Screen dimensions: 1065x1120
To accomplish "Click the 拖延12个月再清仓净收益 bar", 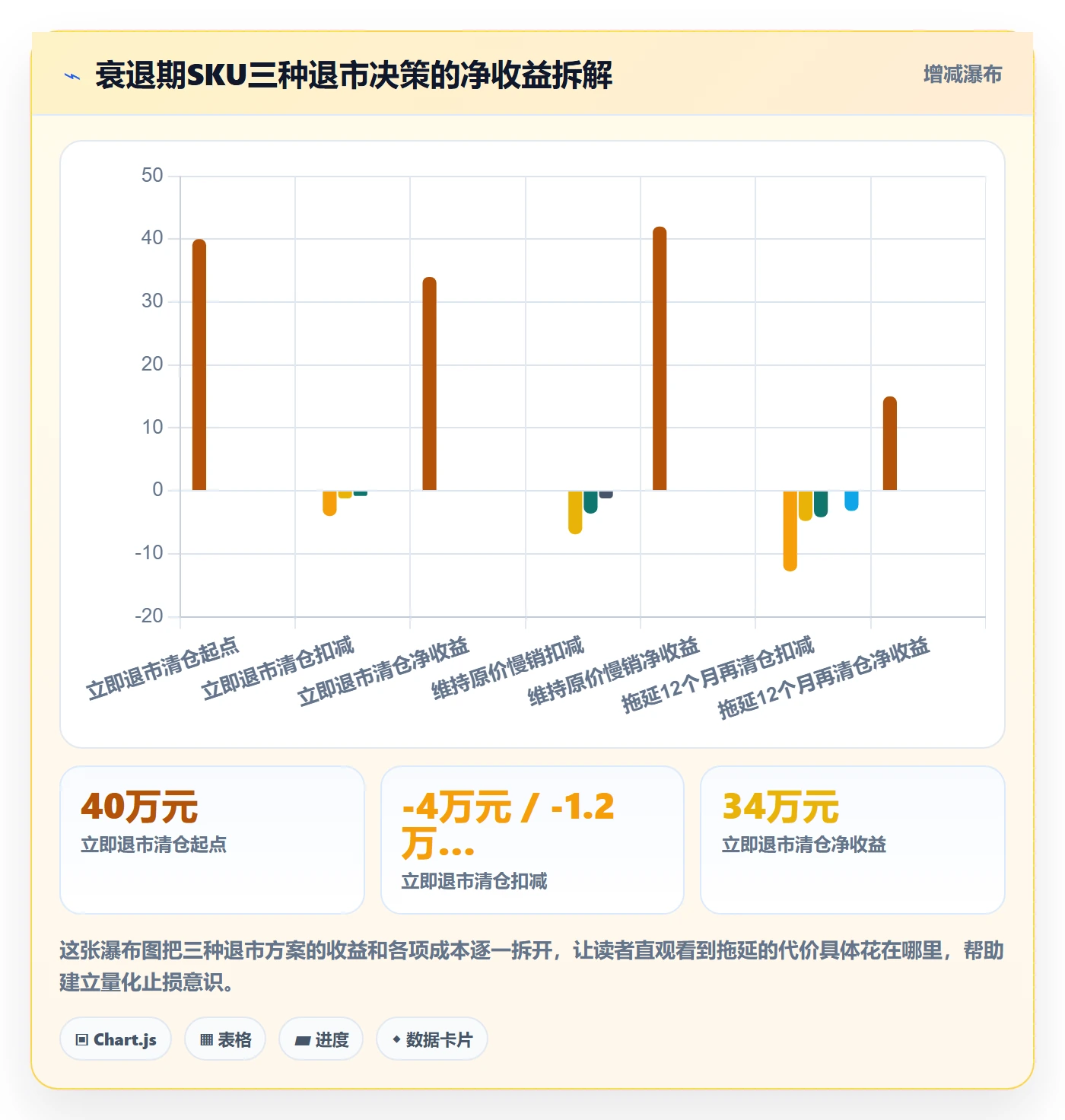I will 890,444.
